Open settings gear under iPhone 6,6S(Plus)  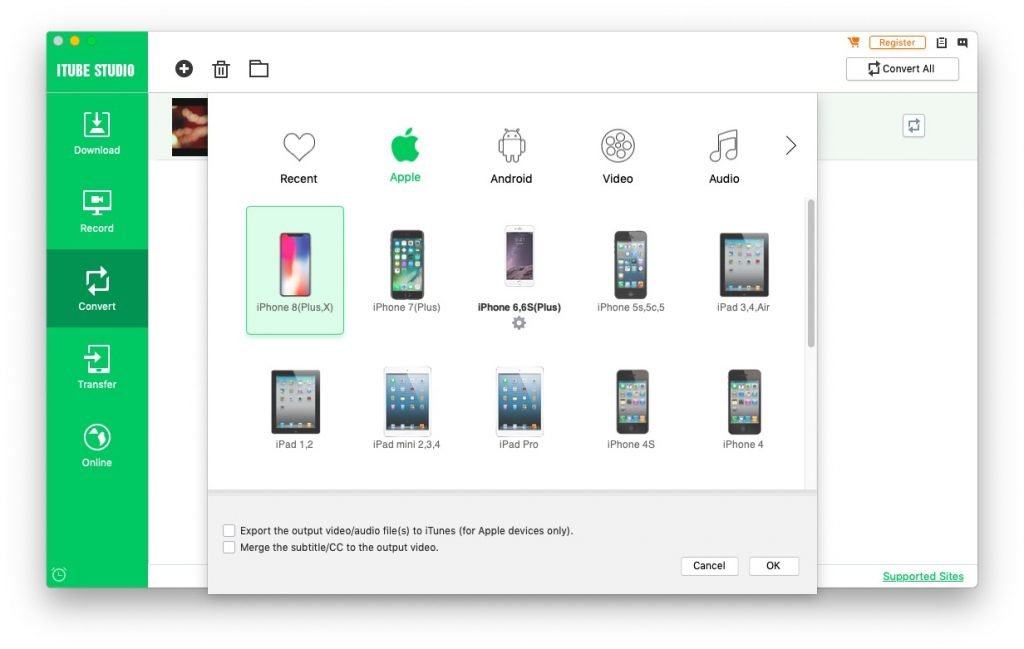519,323
